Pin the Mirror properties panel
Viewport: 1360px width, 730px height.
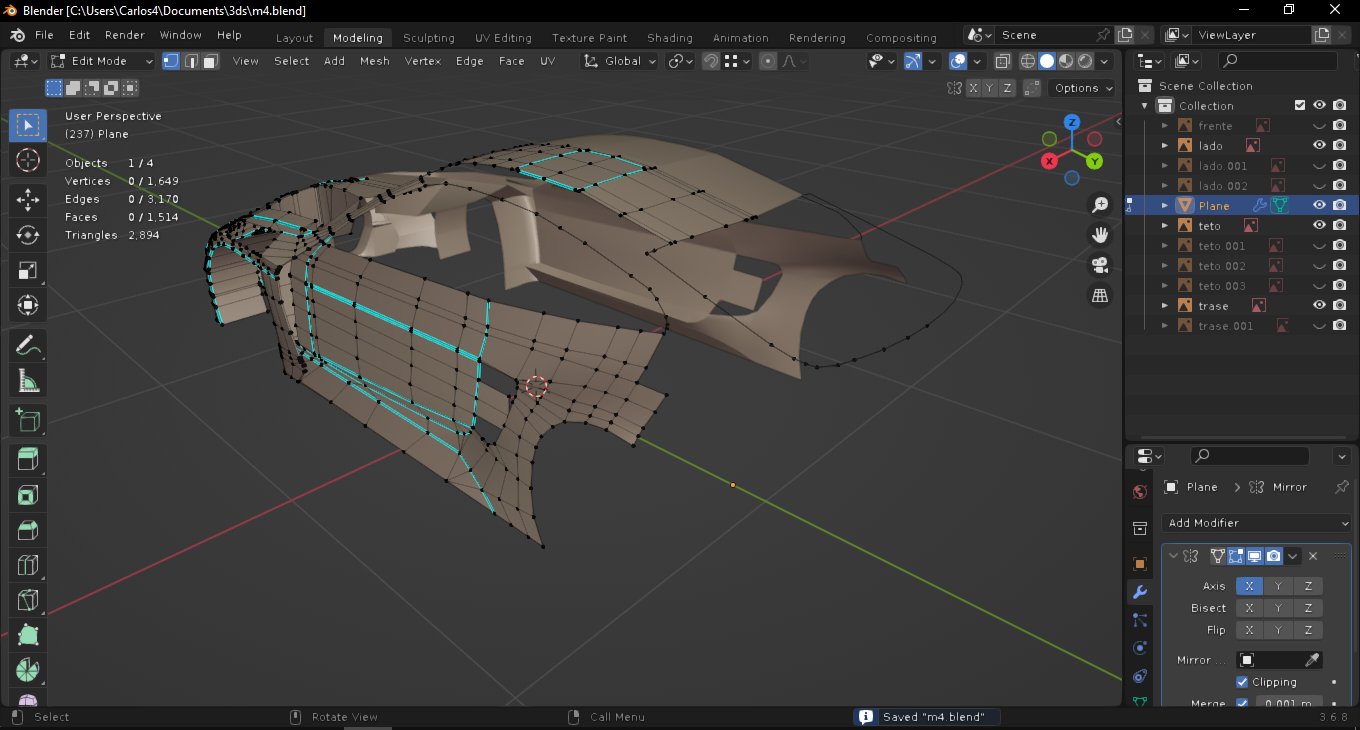[x=1342, y=487]
